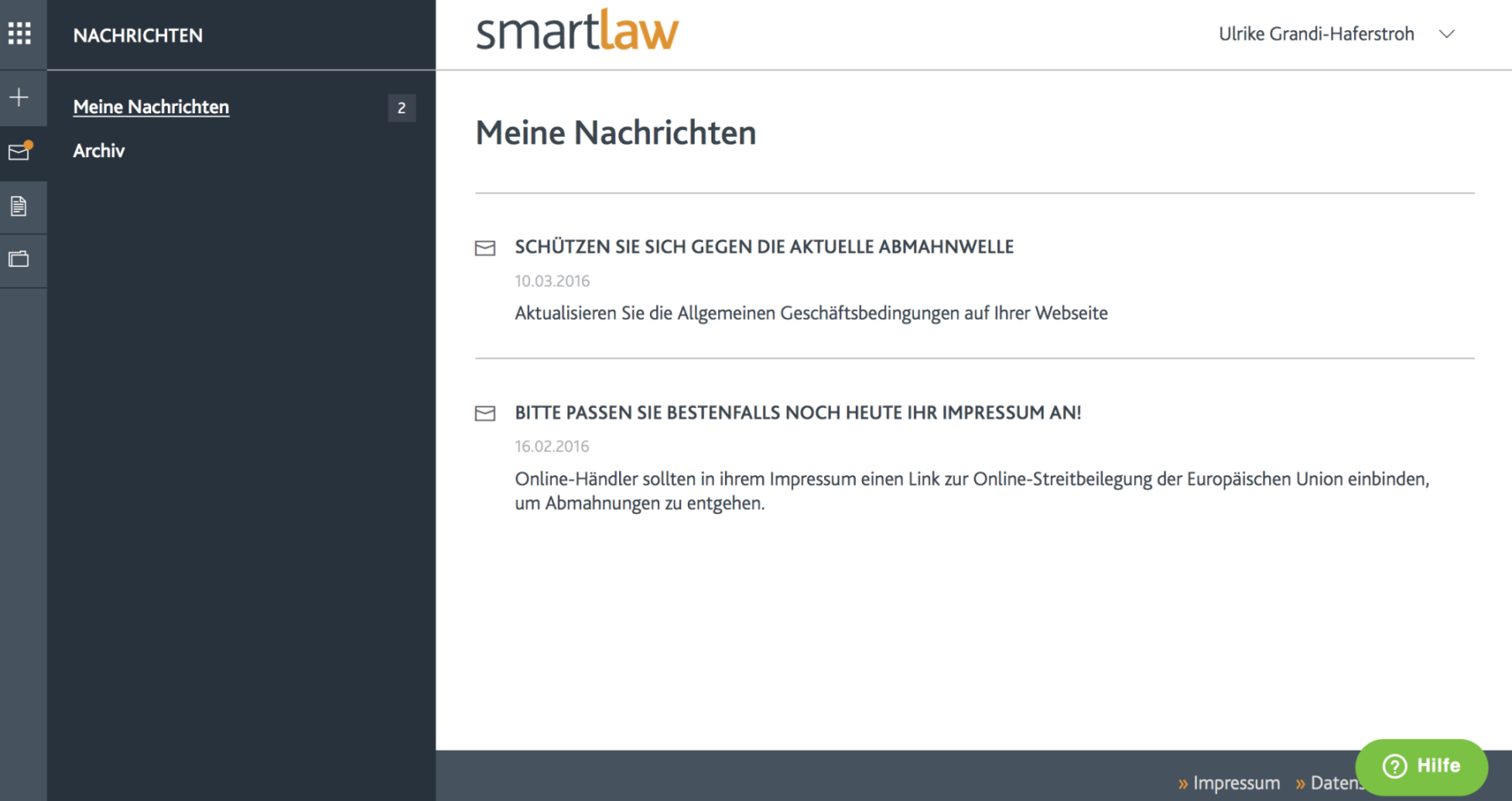Open message 'Schützen Sie sich gegen die aktuelle Abmahnwelle'
This screenshot has height=801, width=1512.
click(764, 247)
